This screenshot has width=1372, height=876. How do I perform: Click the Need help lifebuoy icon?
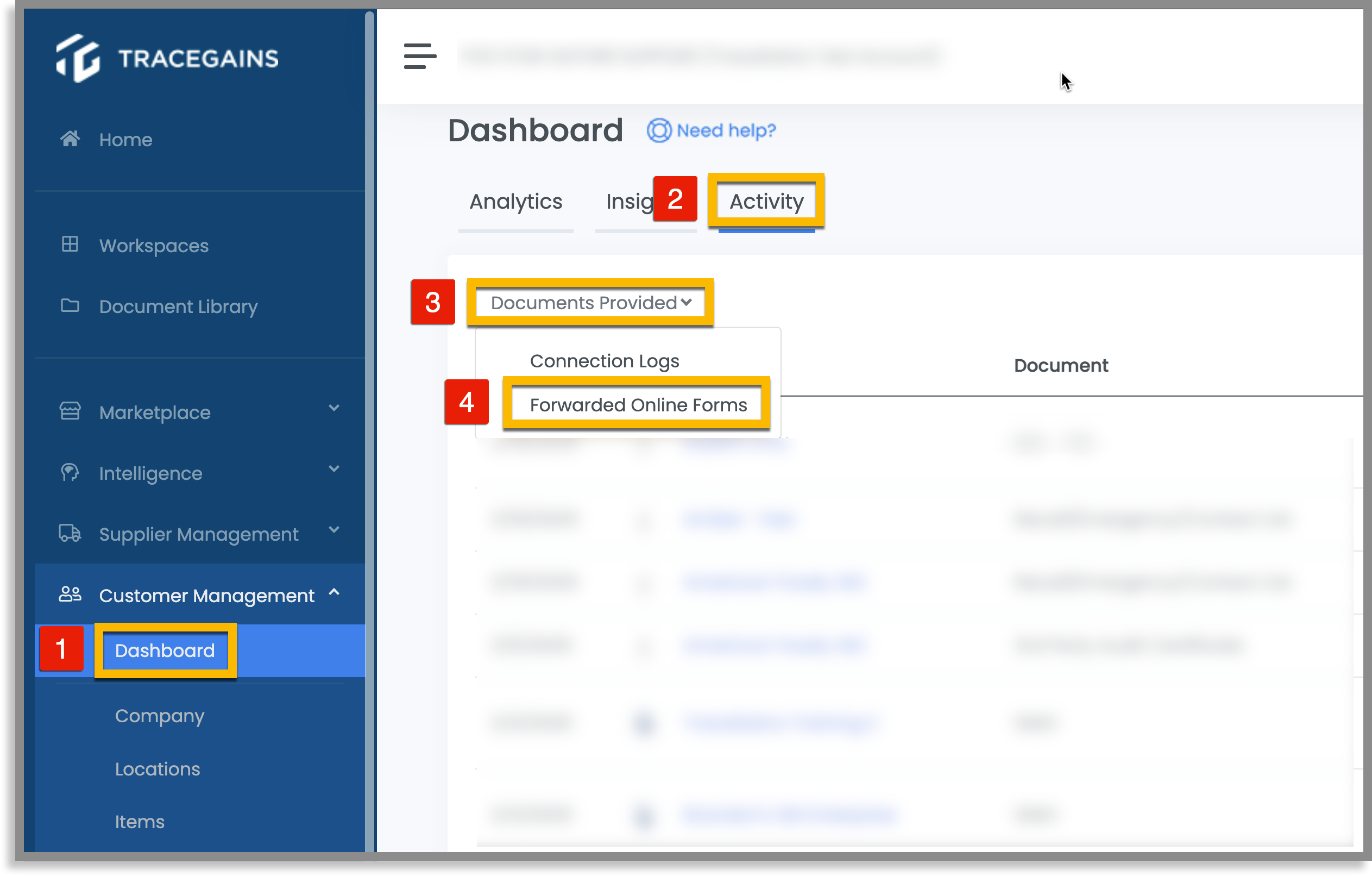point(659,130)
